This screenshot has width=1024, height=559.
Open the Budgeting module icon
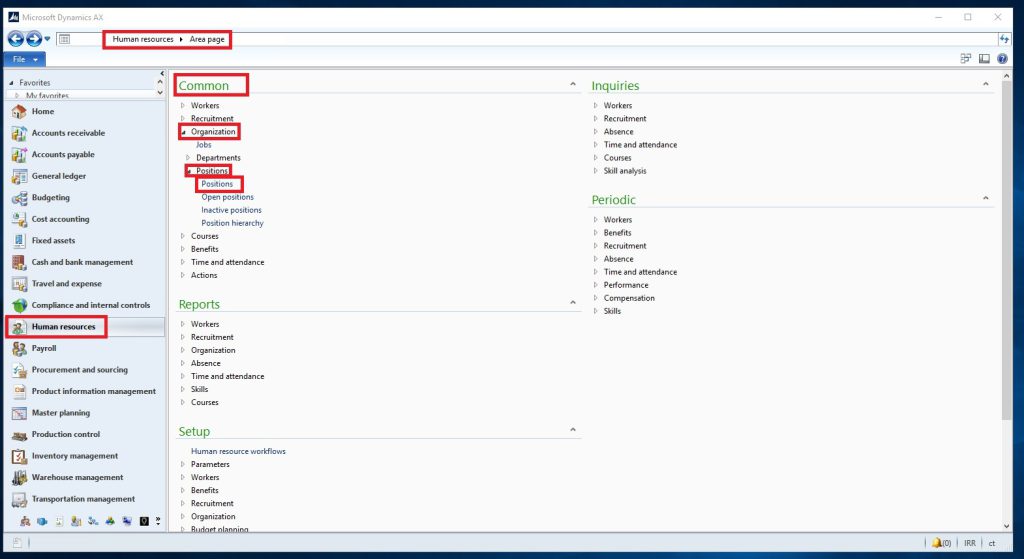pos(19,198)
